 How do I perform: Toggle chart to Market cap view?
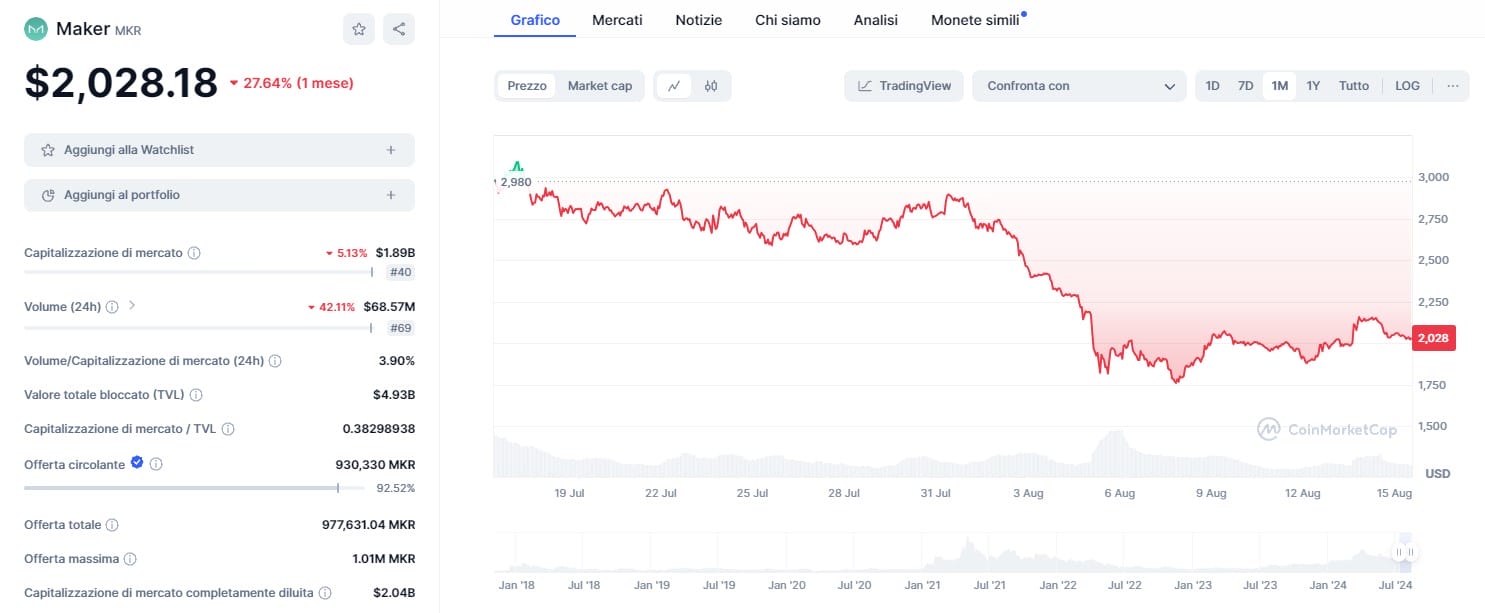[600, 86]
